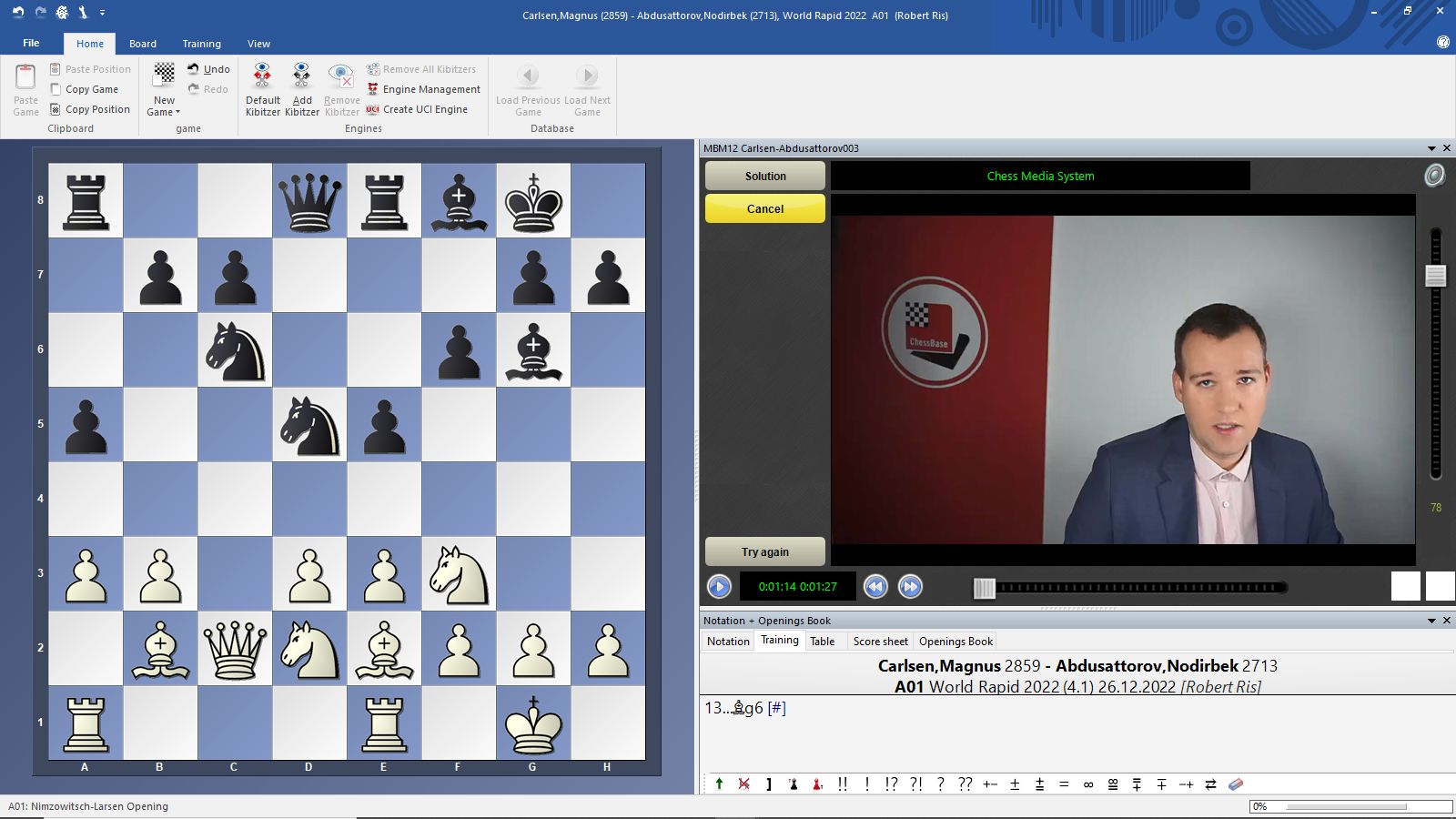Click the Default Kibitzer icon
Screen dimensions: 1456x819
click(262, 76)
